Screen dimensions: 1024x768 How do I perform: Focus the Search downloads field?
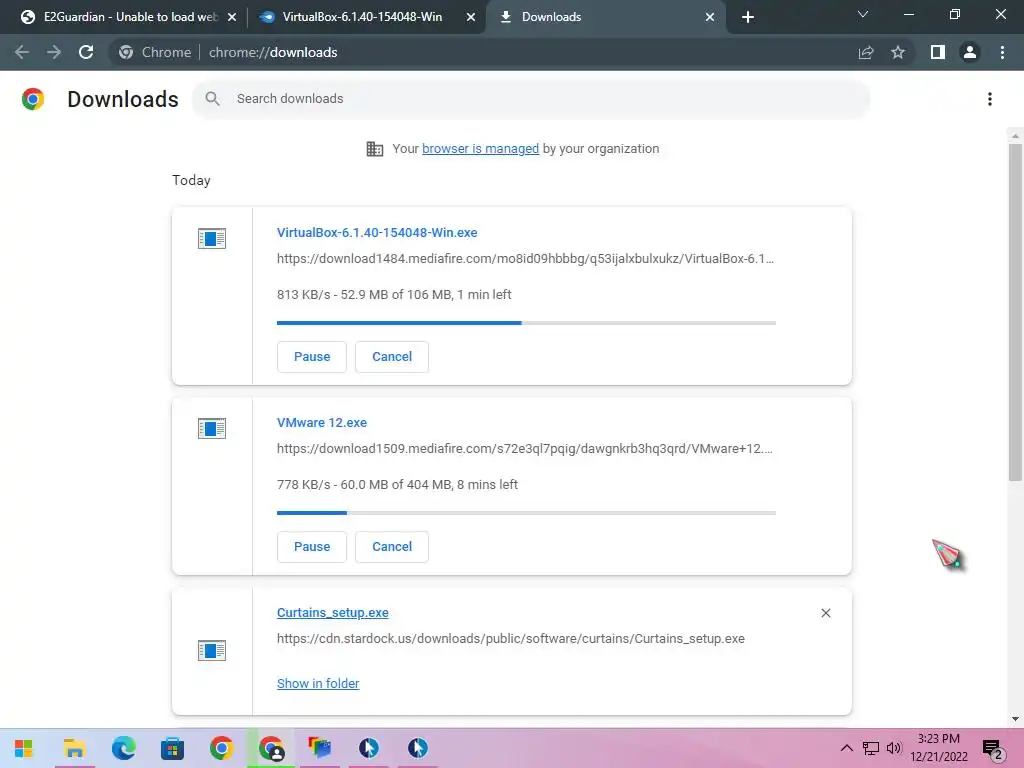(x=530, y=99)
